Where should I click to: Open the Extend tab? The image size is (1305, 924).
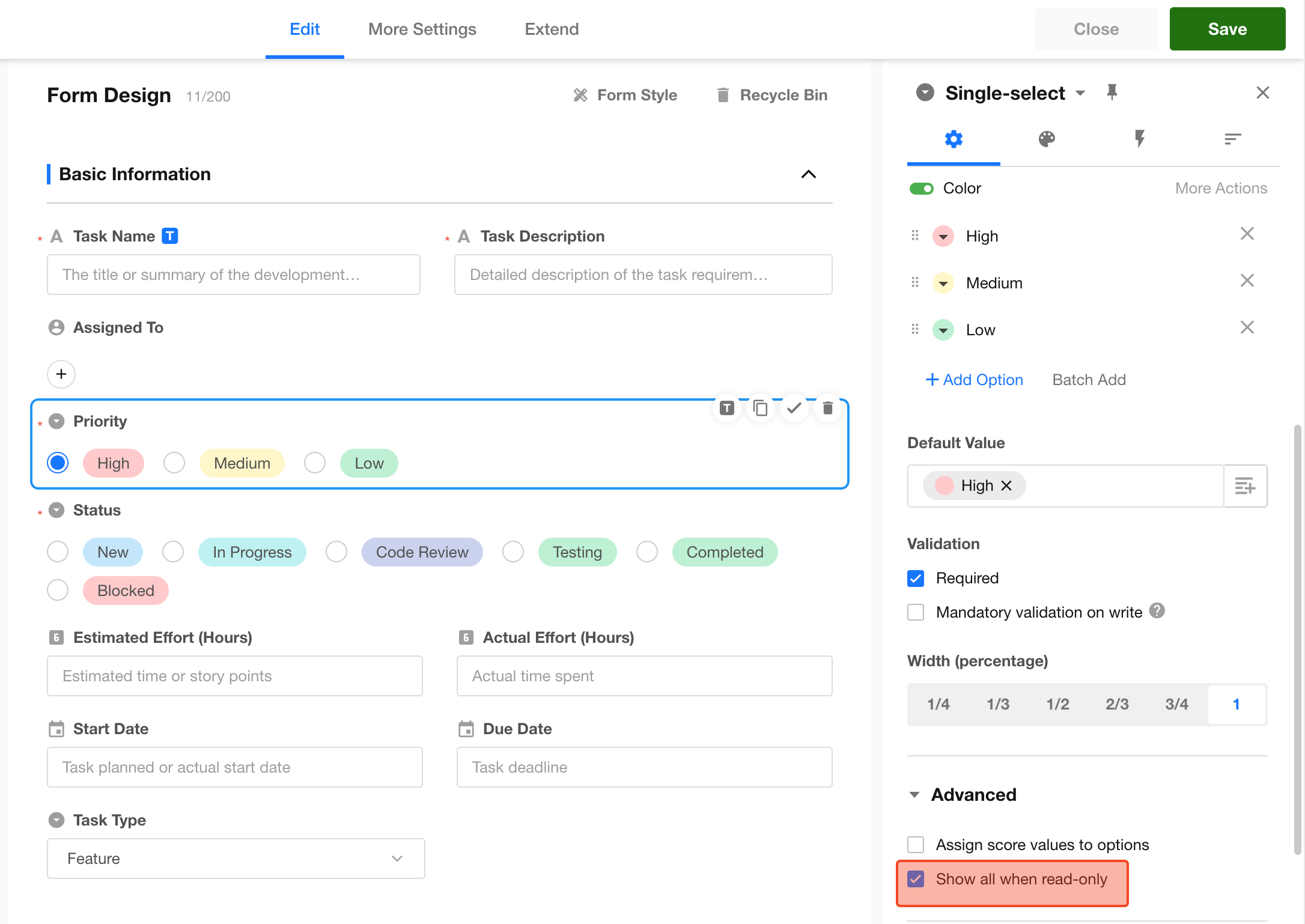tap(552, 29)
